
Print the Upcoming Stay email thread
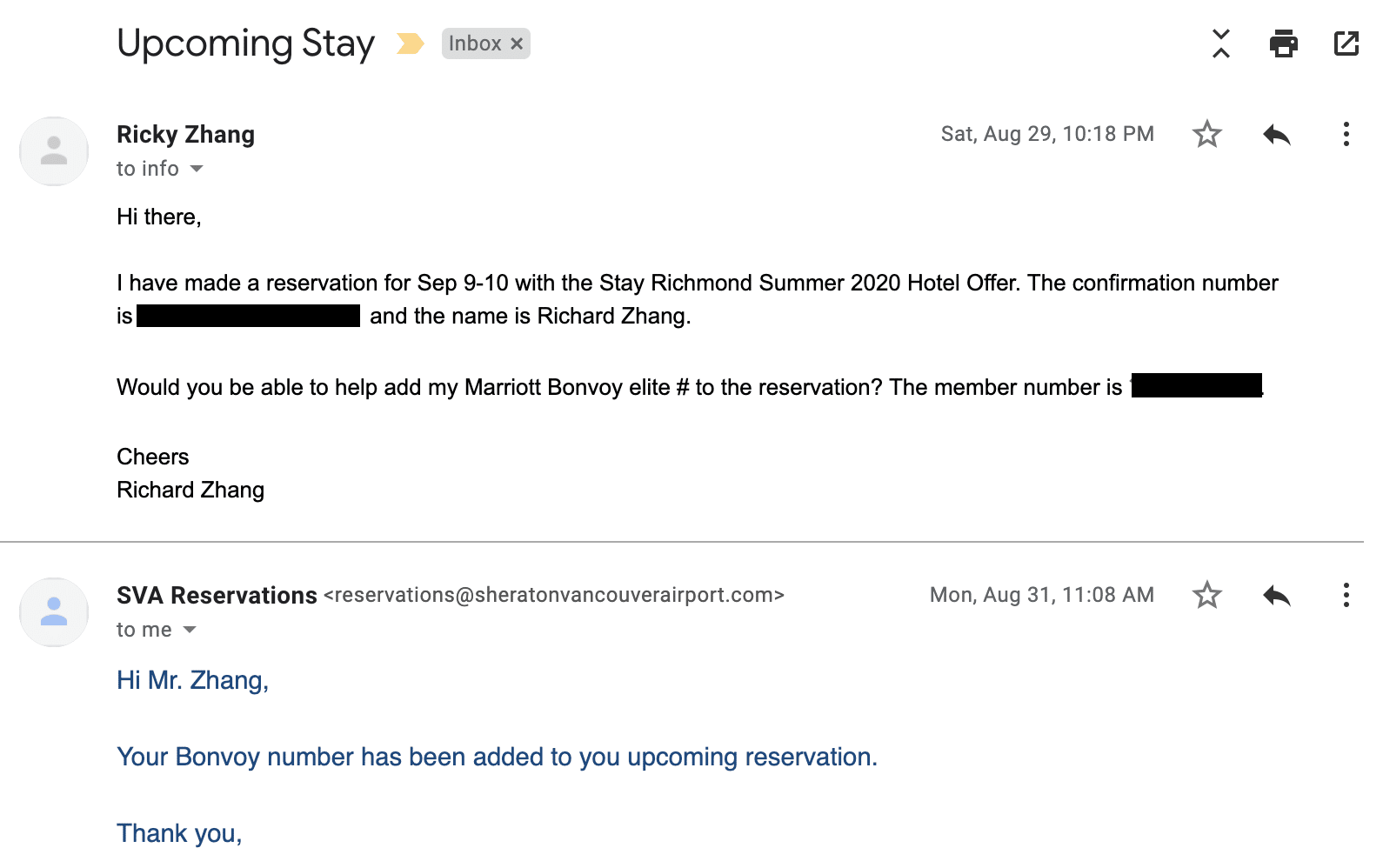coord(1283,43)
